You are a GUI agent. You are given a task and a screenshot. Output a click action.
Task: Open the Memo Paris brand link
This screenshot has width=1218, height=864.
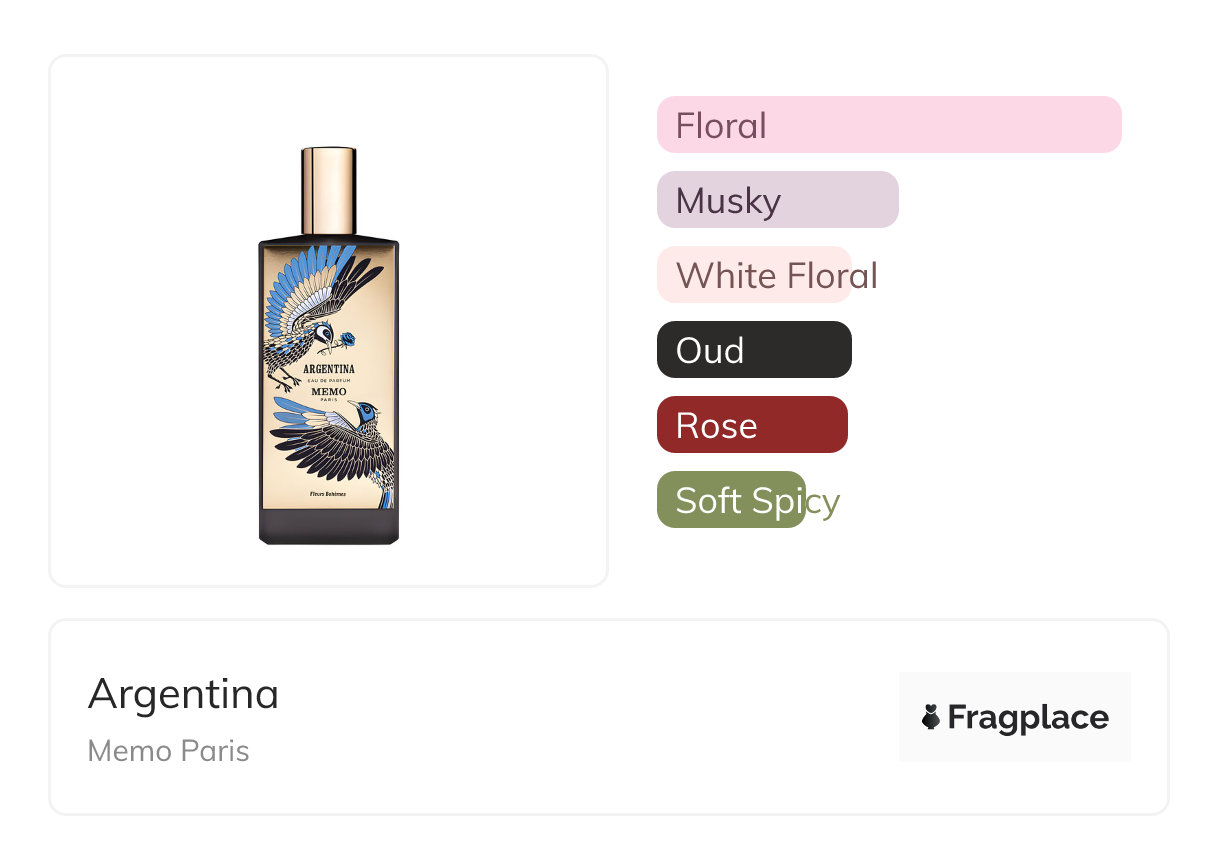point(168,751)
